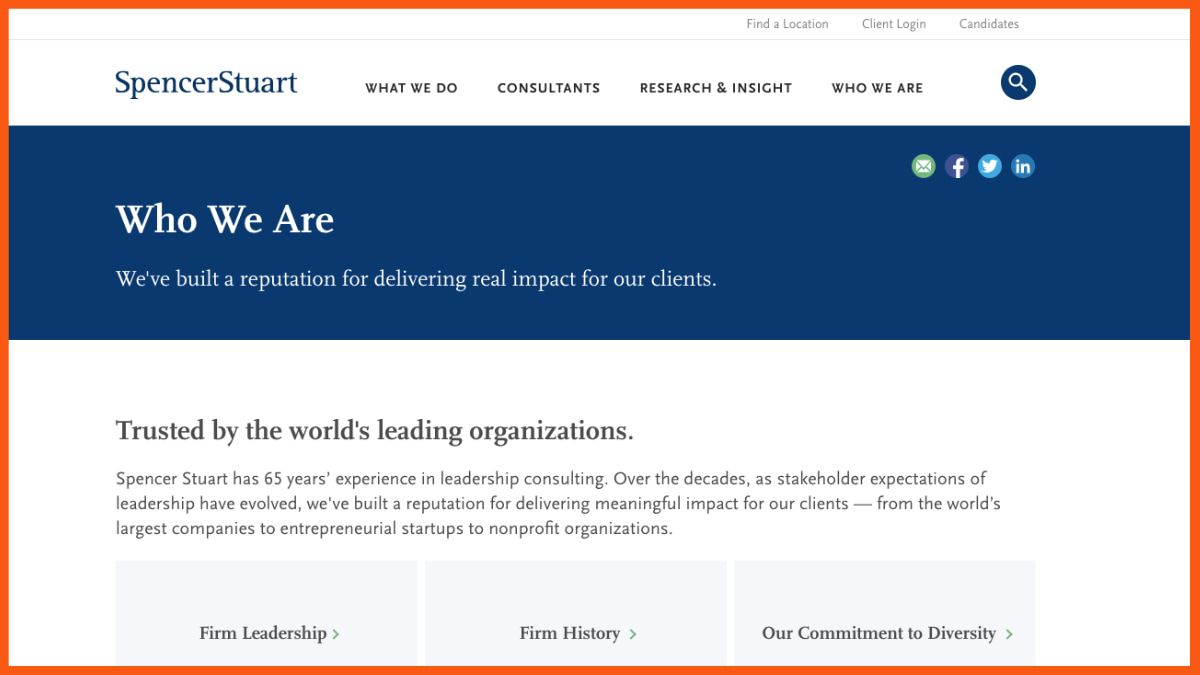
Task: Click the SpencerStuart logo
Action: pos(206,84)
